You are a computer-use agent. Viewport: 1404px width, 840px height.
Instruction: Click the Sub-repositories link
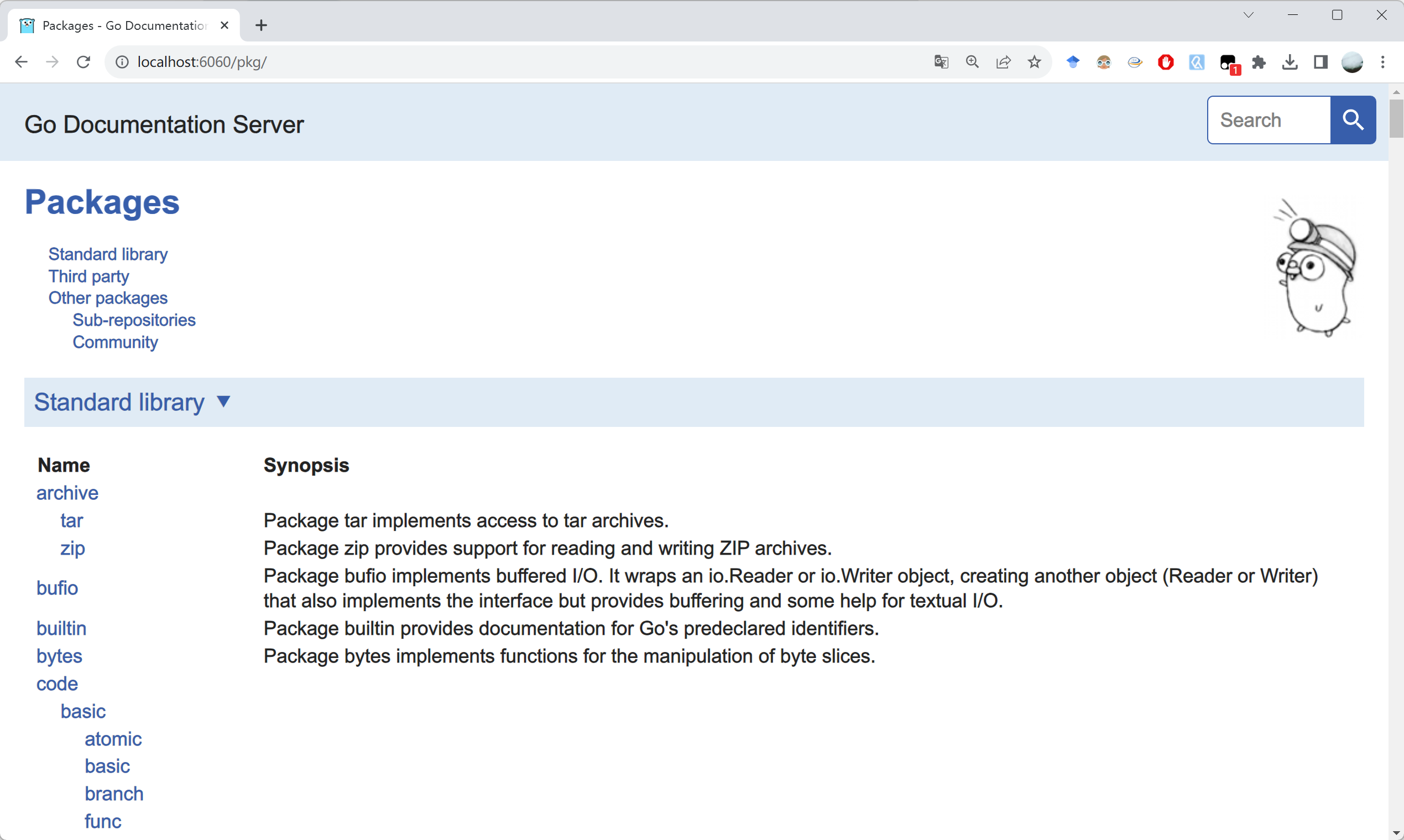[x=134, y=320]
